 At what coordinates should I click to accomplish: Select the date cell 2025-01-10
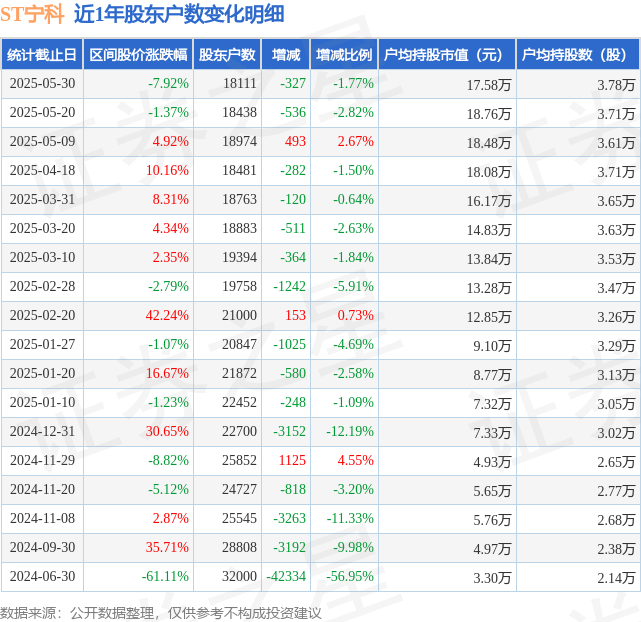[x=43, y=403]
